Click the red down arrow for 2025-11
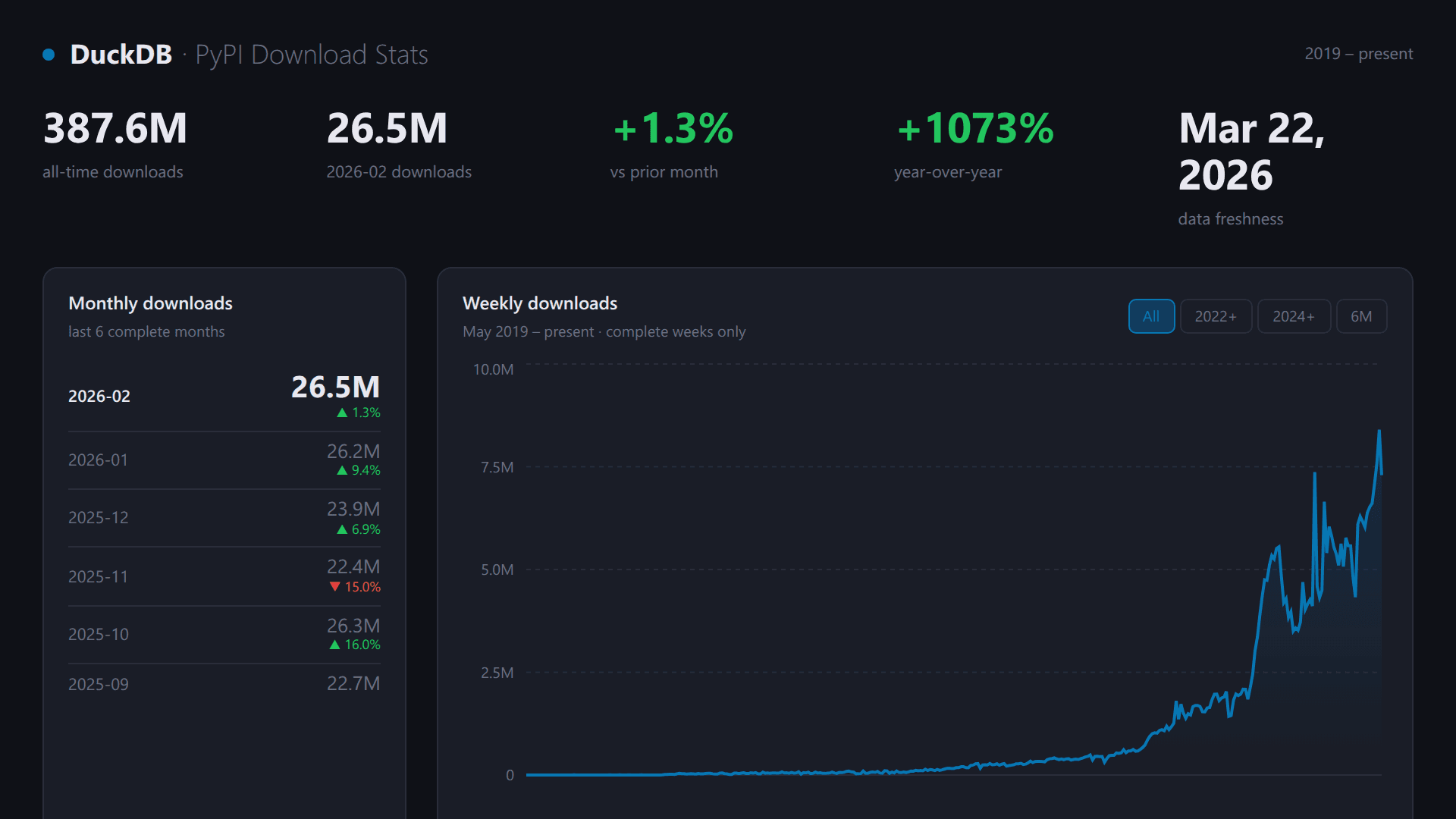 (x=336, y=586)
